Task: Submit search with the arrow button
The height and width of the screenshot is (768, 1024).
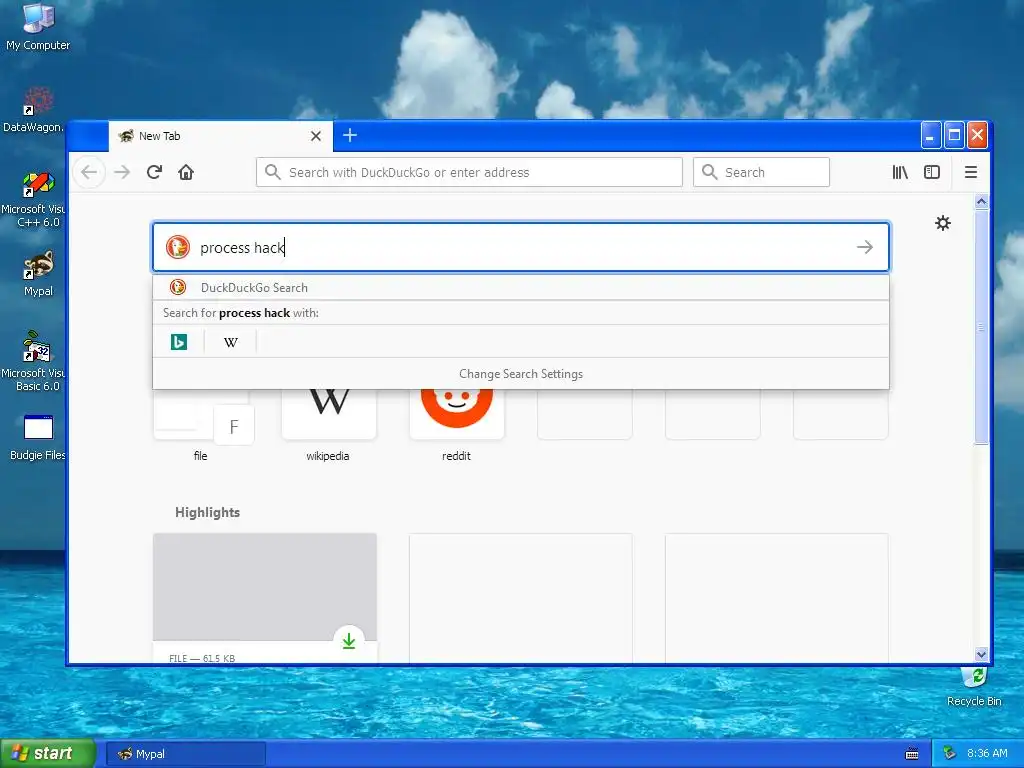Action: (x=865, y=247)
